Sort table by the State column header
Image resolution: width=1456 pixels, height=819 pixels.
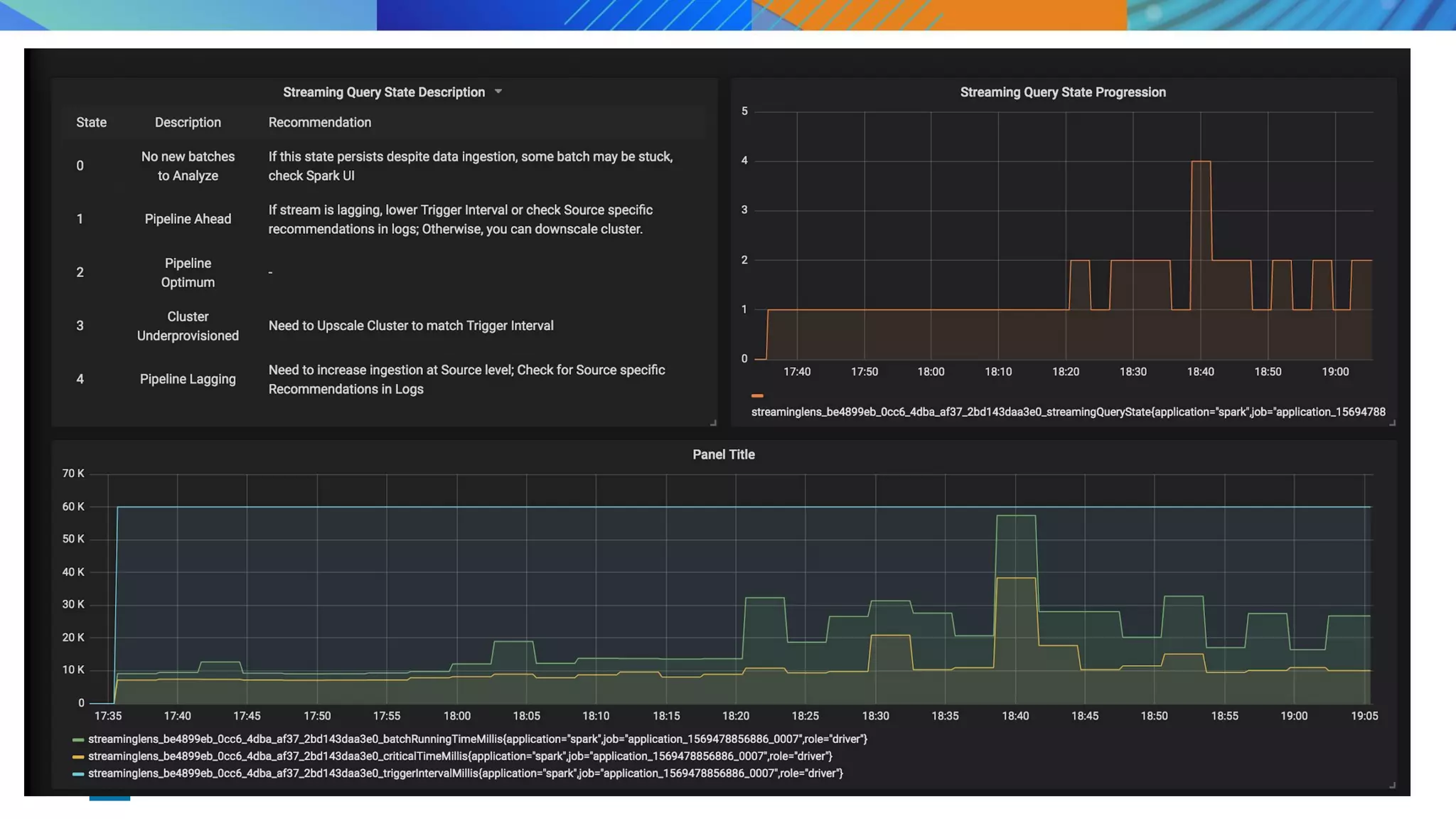[x=91, y=122]
